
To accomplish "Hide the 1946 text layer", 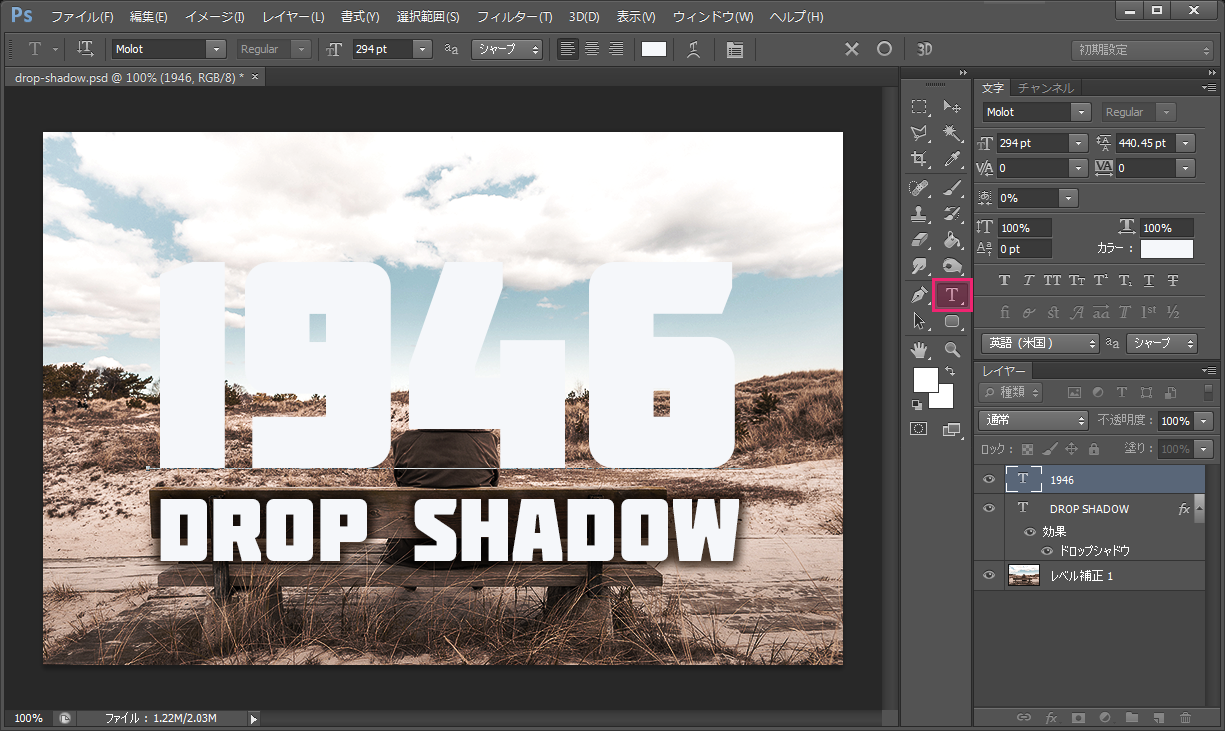I will (x=988, y=479).
